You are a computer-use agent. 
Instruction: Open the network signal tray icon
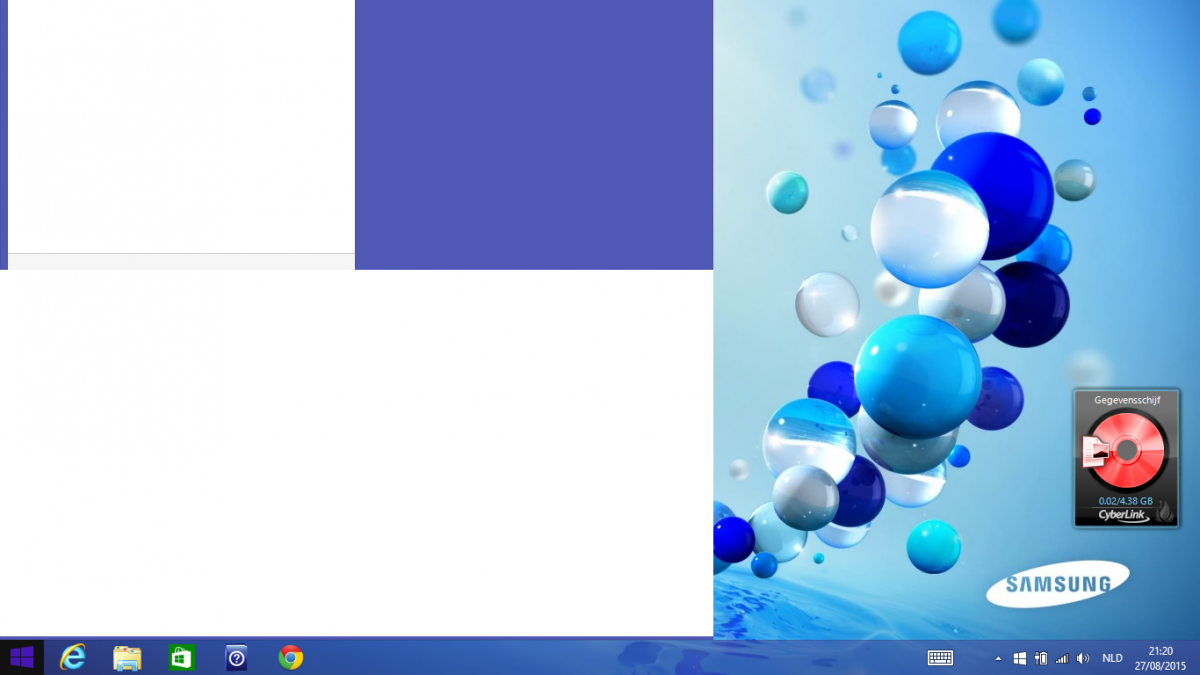tap(1062, 659)
